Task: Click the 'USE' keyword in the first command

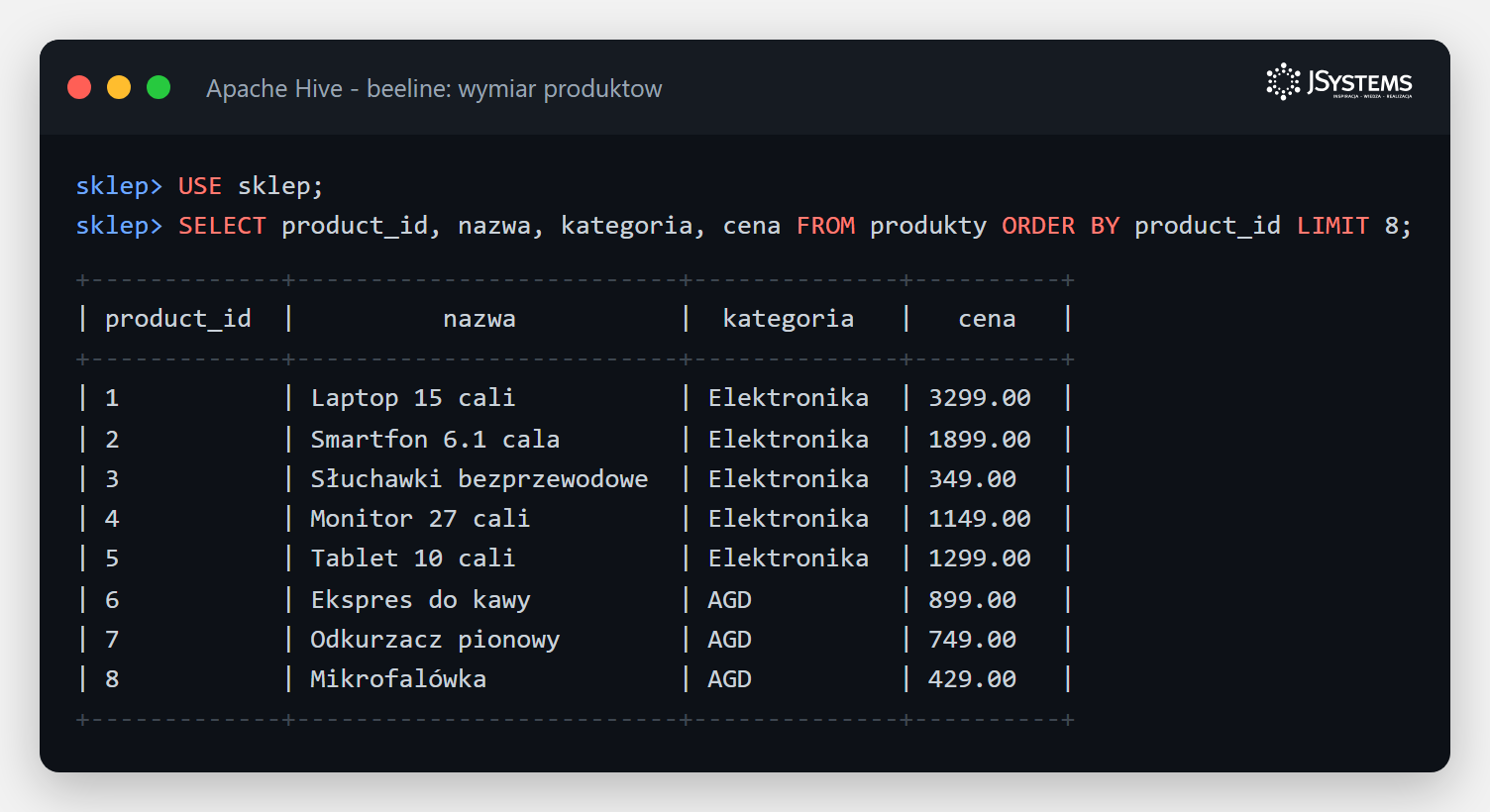Action: [200, 186]
